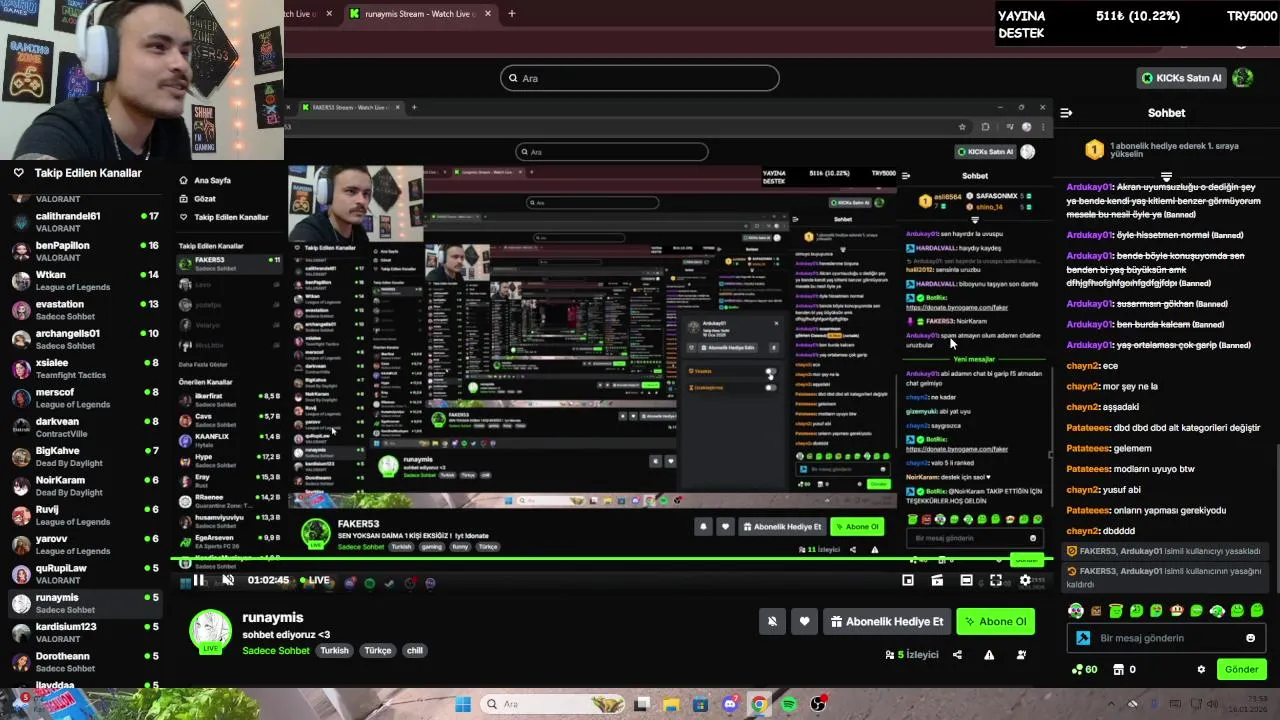Open BigKahve channel in sidebar

tap(83, 457)
